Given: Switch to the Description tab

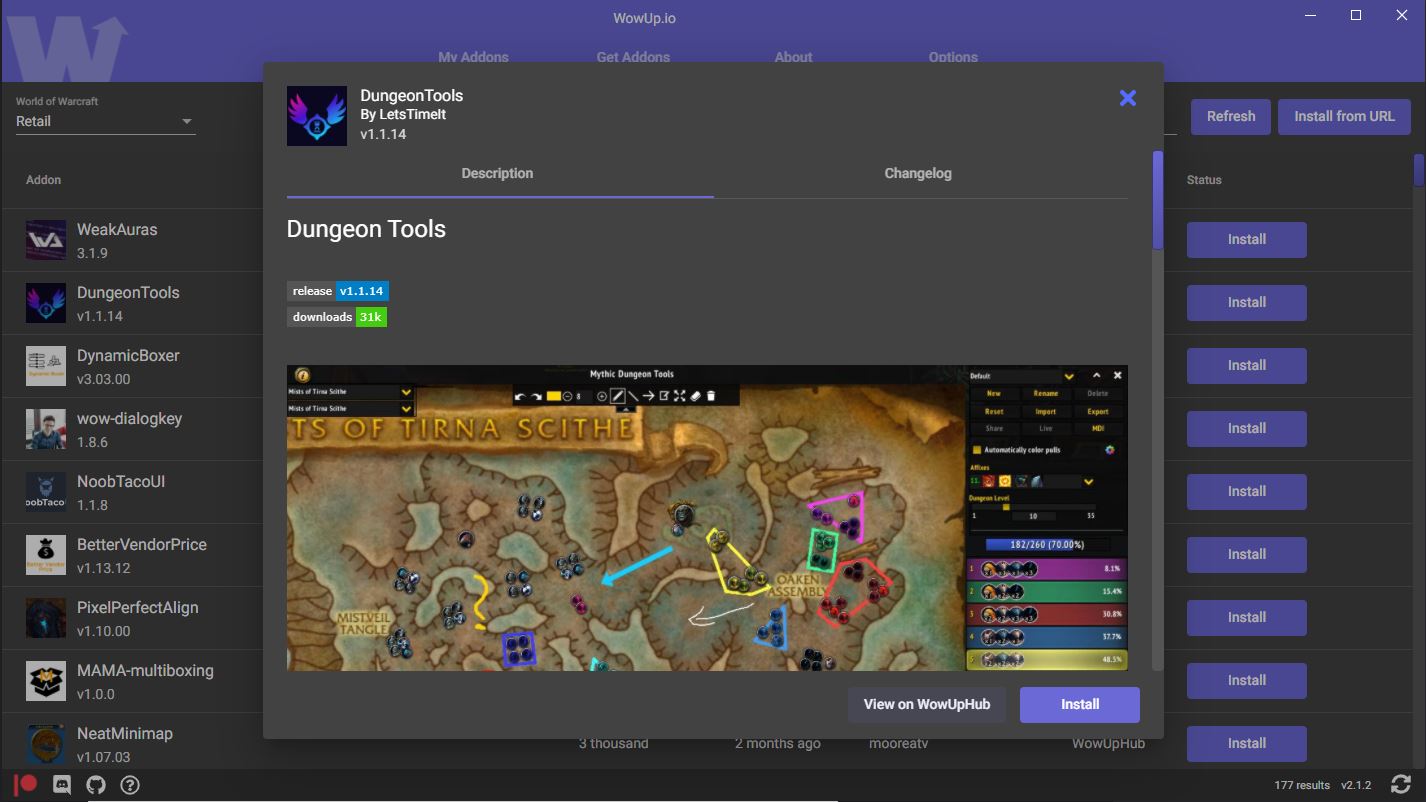Looking at the screenshot, I should 497,173.
